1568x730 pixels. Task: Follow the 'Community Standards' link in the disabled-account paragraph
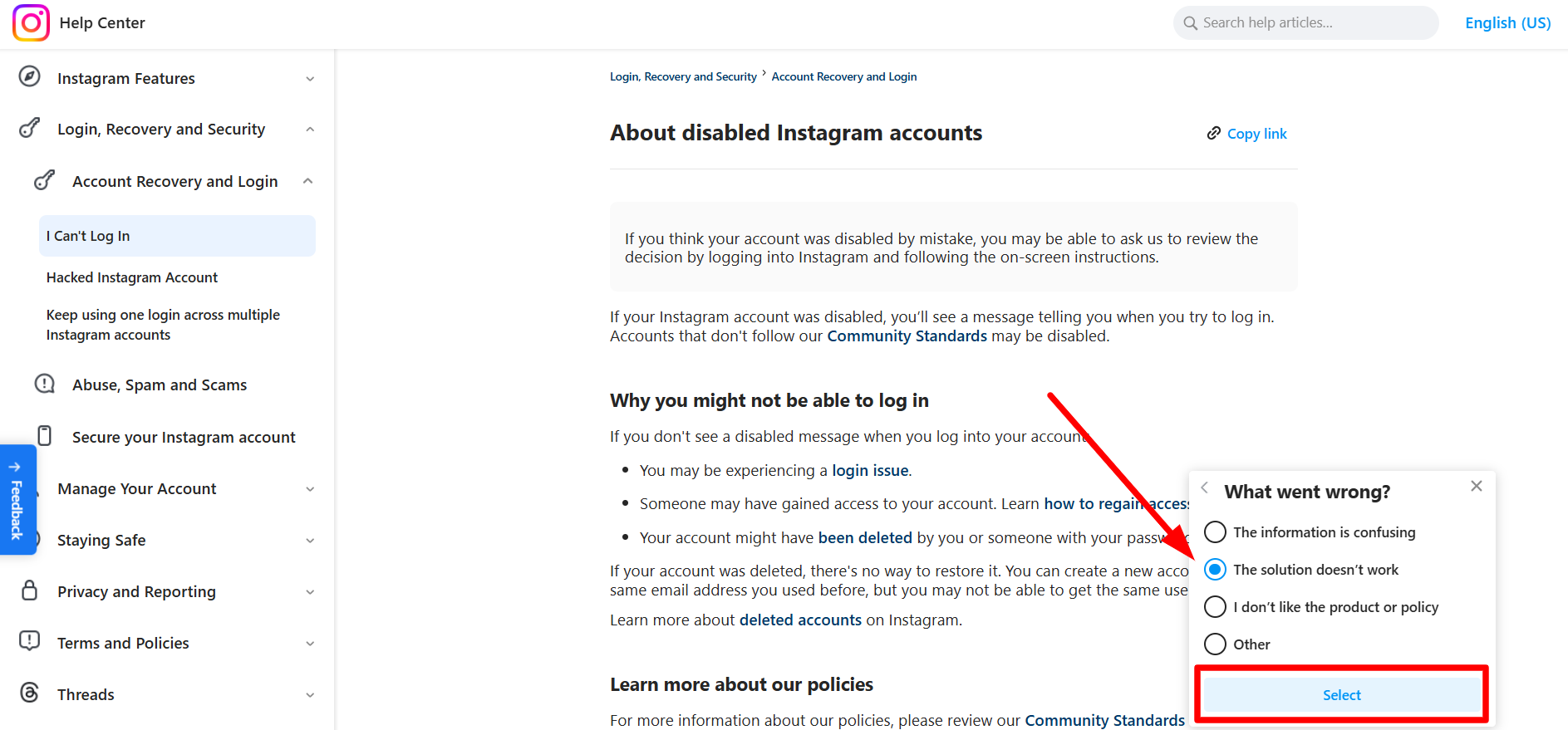point(907,336)
